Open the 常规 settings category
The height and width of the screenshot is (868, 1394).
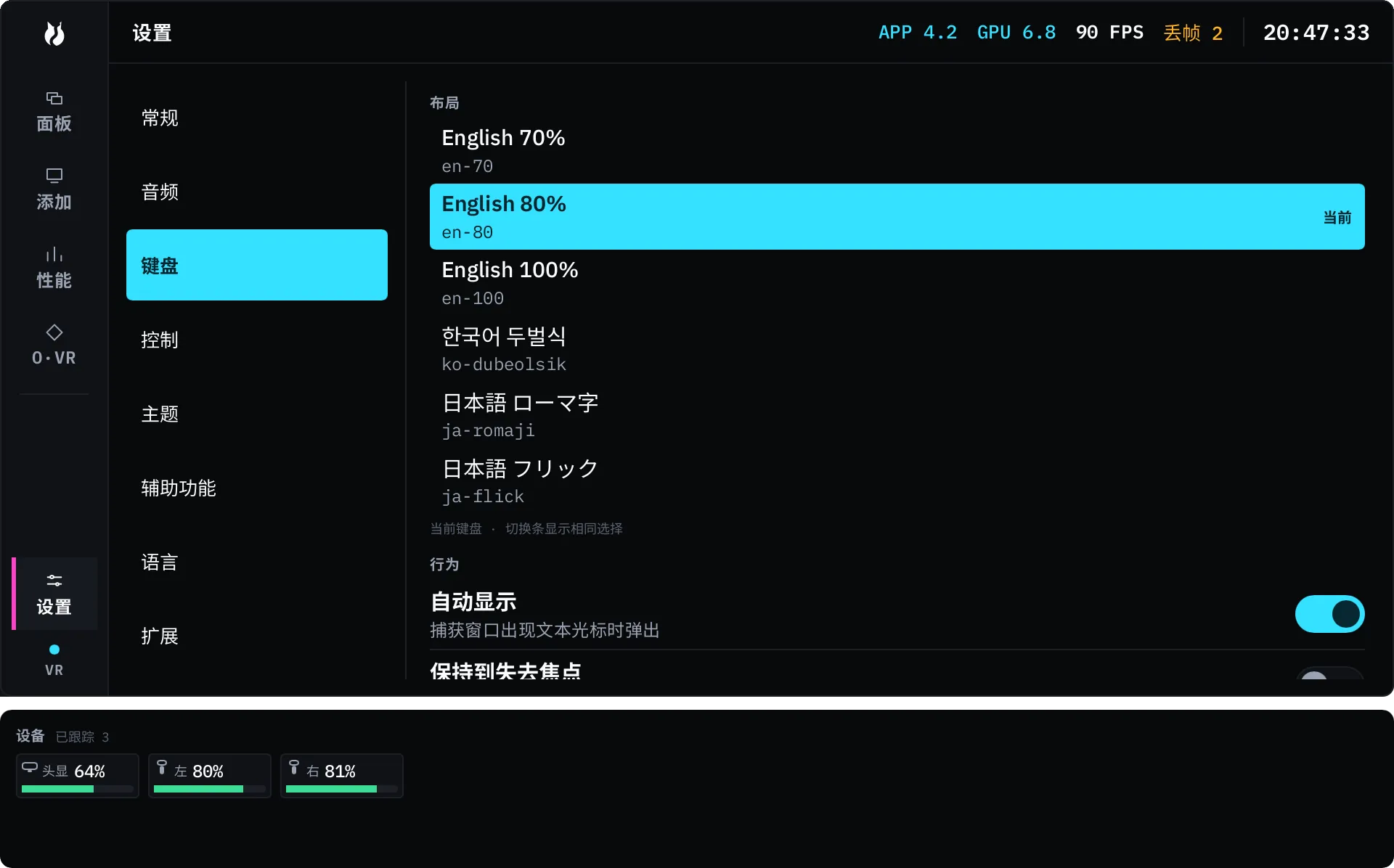tap(257, 118)
